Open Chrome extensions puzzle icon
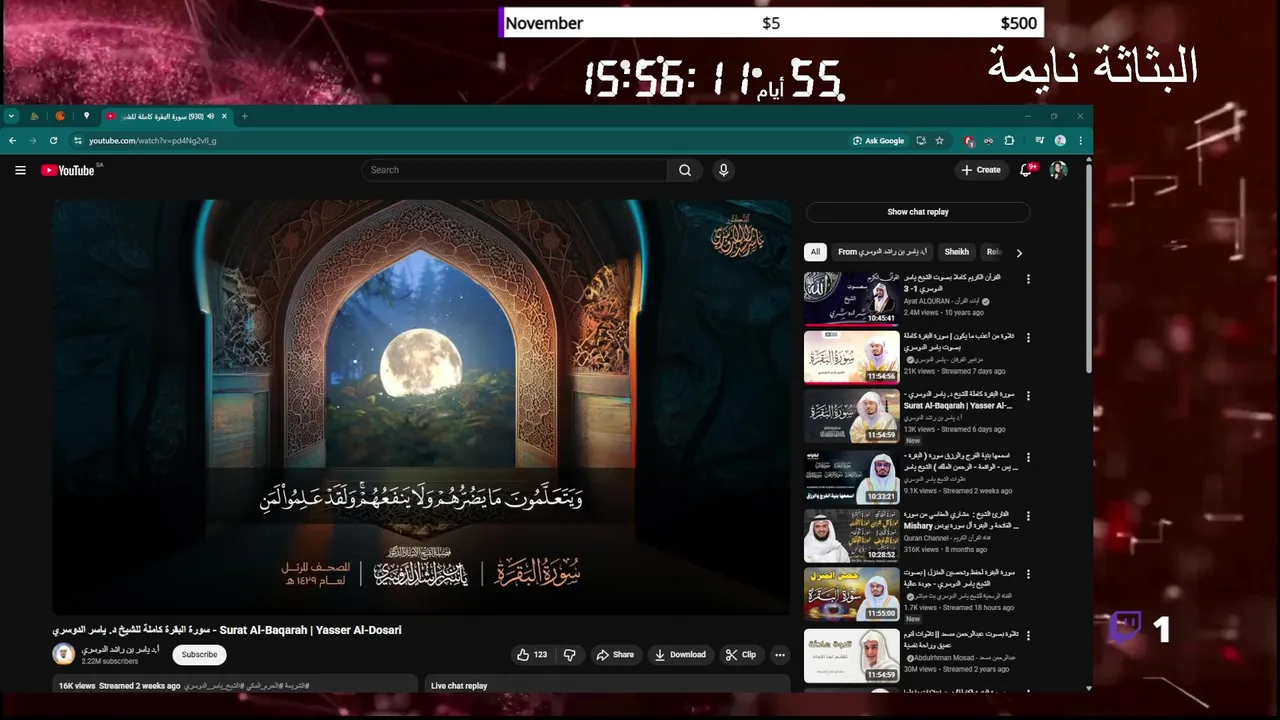The height and width of the screenshot is (720, 1280). pyautogui.click(x=1009, y=141)
